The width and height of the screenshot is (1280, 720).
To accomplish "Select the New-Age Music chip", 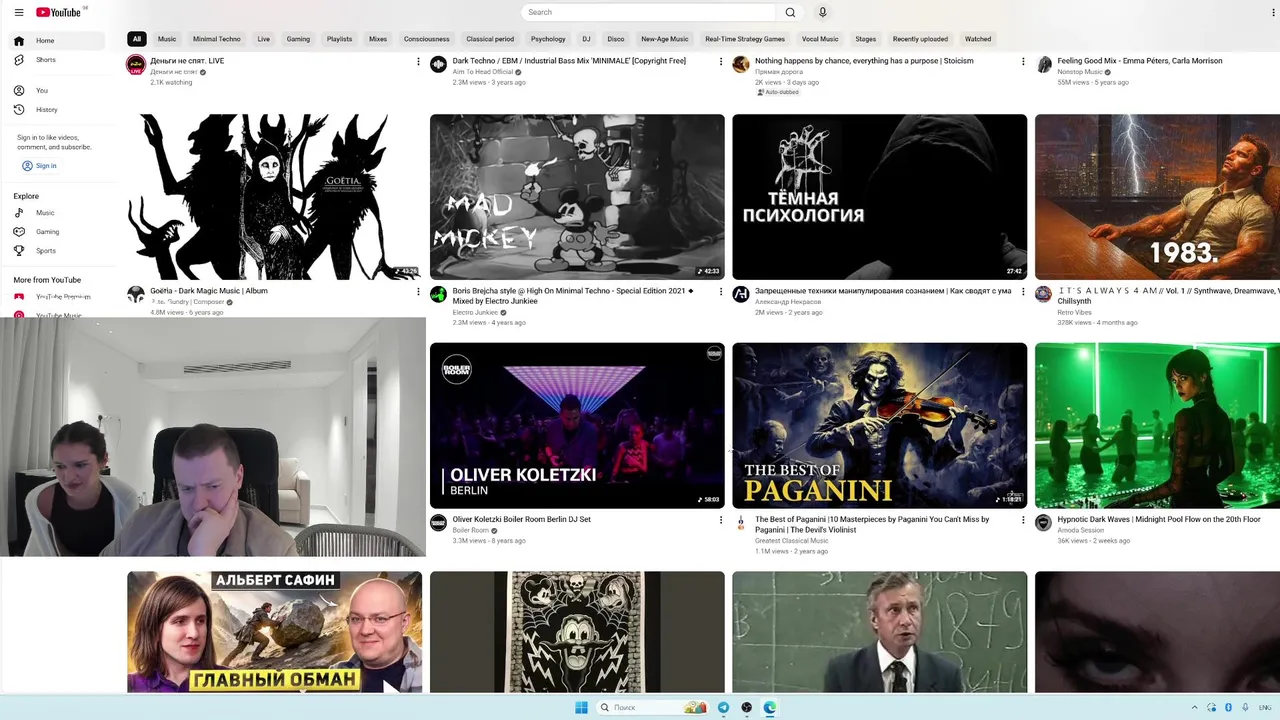I will click(665, 39).
